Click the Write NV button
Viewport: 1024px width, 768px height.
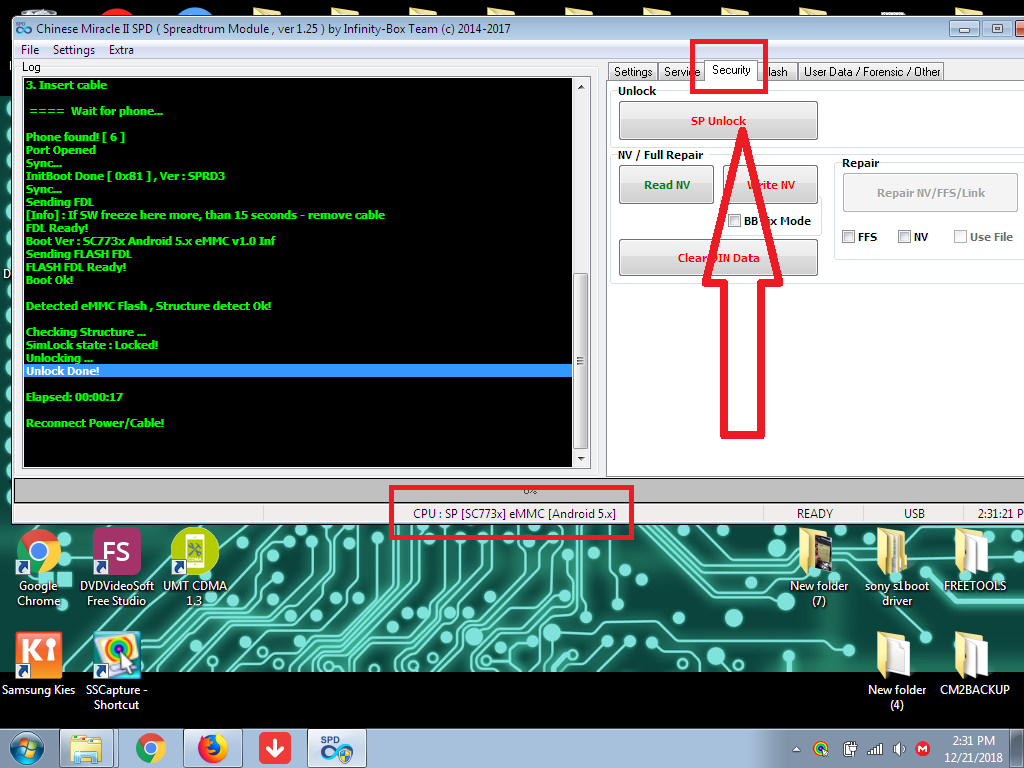point(771,185)
